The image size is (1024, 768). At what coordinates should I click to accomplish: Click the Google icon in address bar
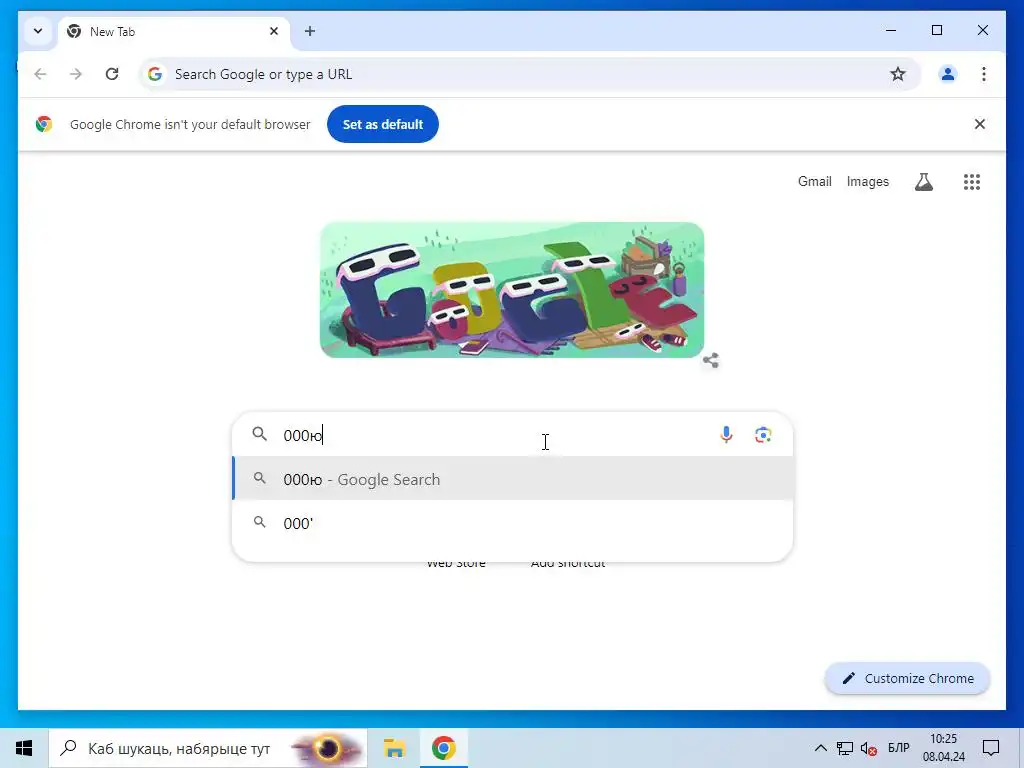coord(155,74)
